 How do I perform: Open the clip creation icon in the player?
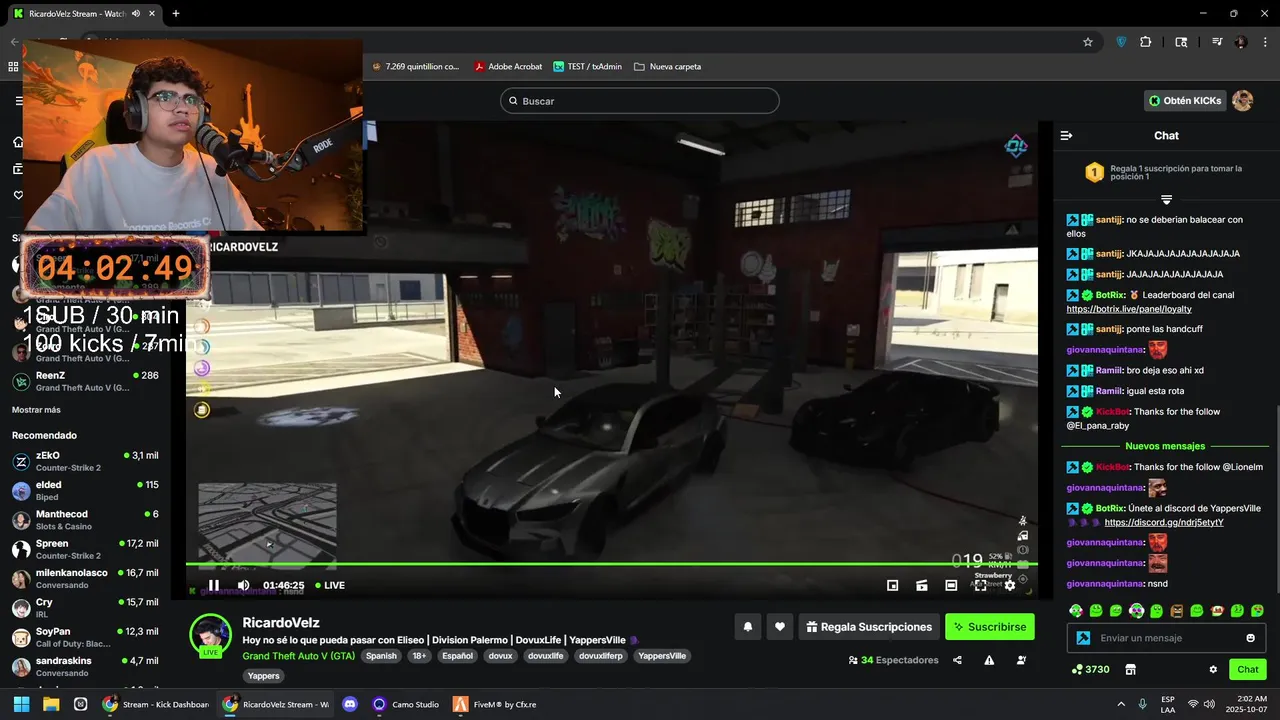[922, 585]
